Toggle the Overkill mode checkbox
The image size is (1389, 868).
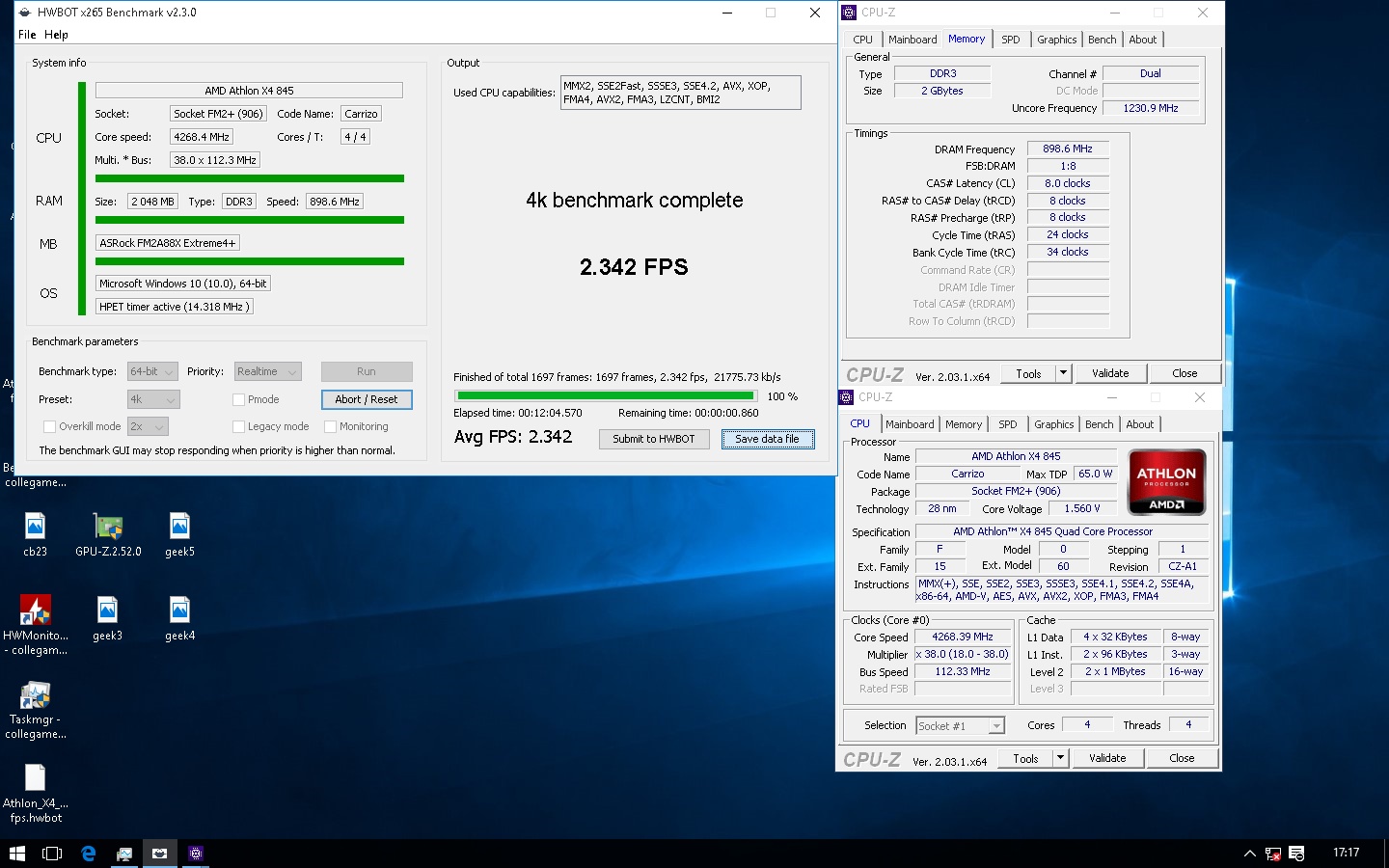pos(49,426)
